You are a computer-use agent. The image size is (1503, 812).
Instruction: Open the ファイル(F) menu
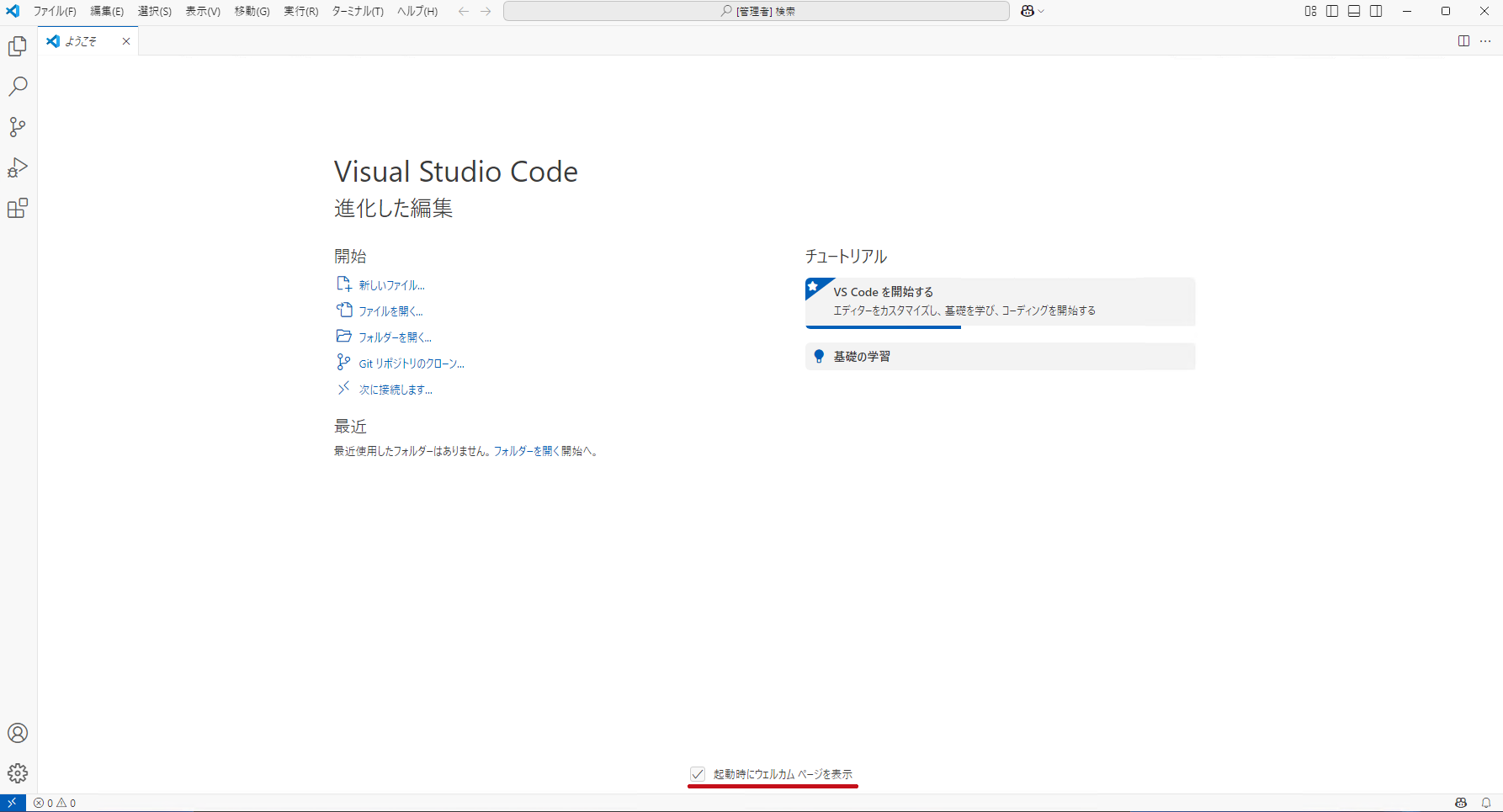coord(55,11)
